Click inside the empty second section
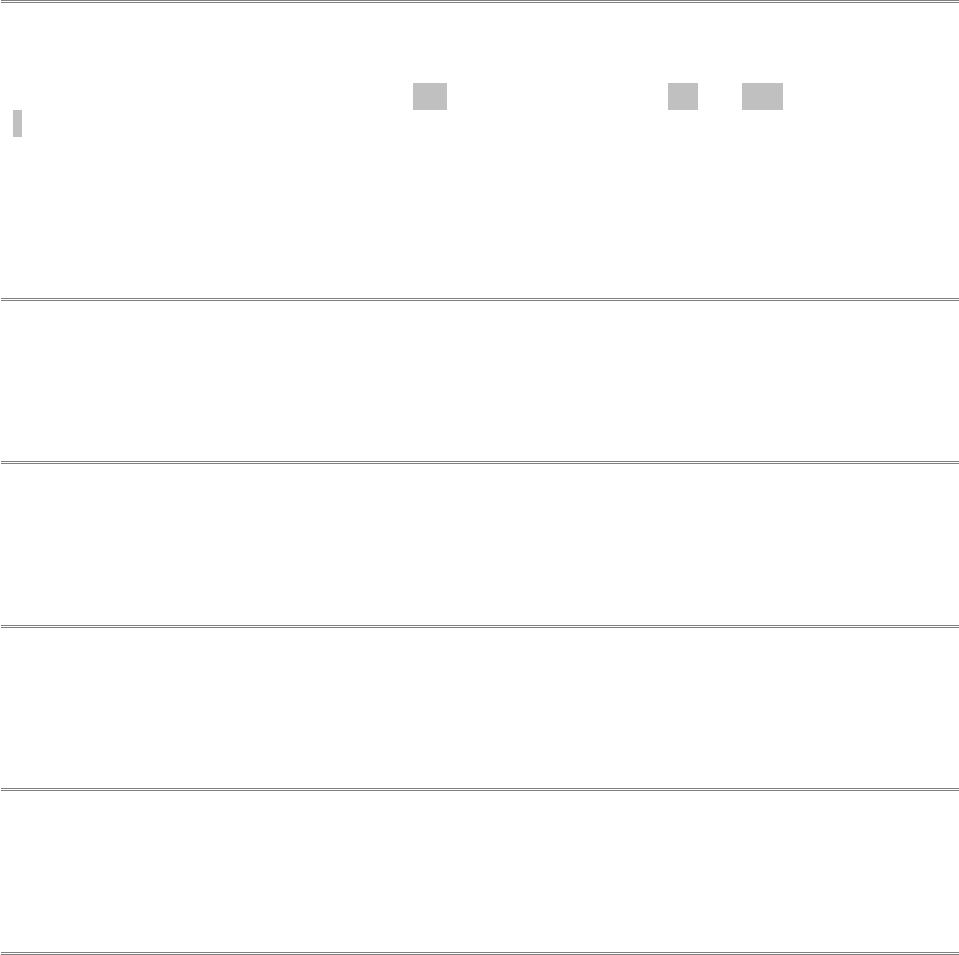 click(479, 381)
